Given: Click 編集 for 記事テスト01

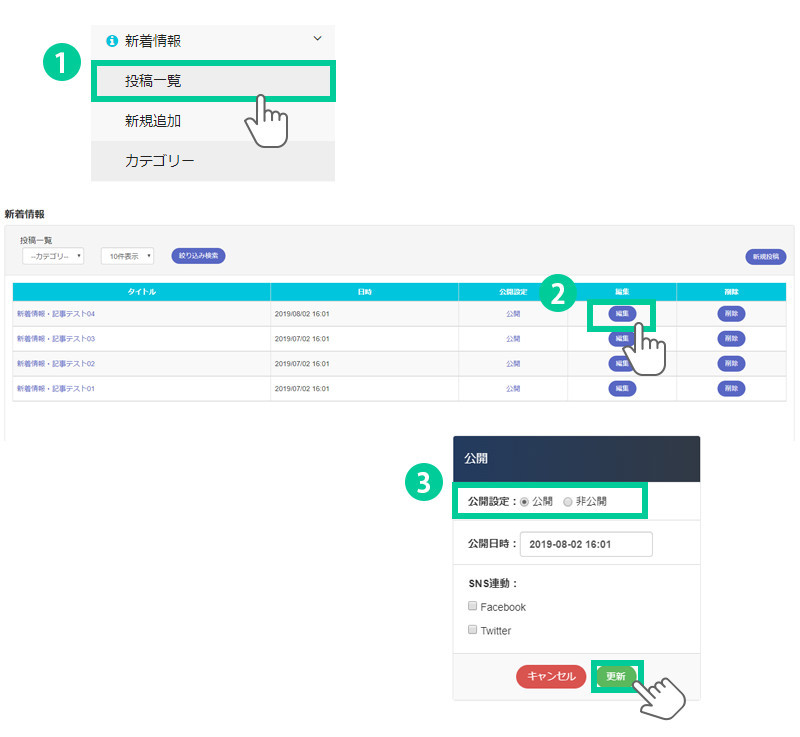Looking at the screenshot, I should click(622, 388).
